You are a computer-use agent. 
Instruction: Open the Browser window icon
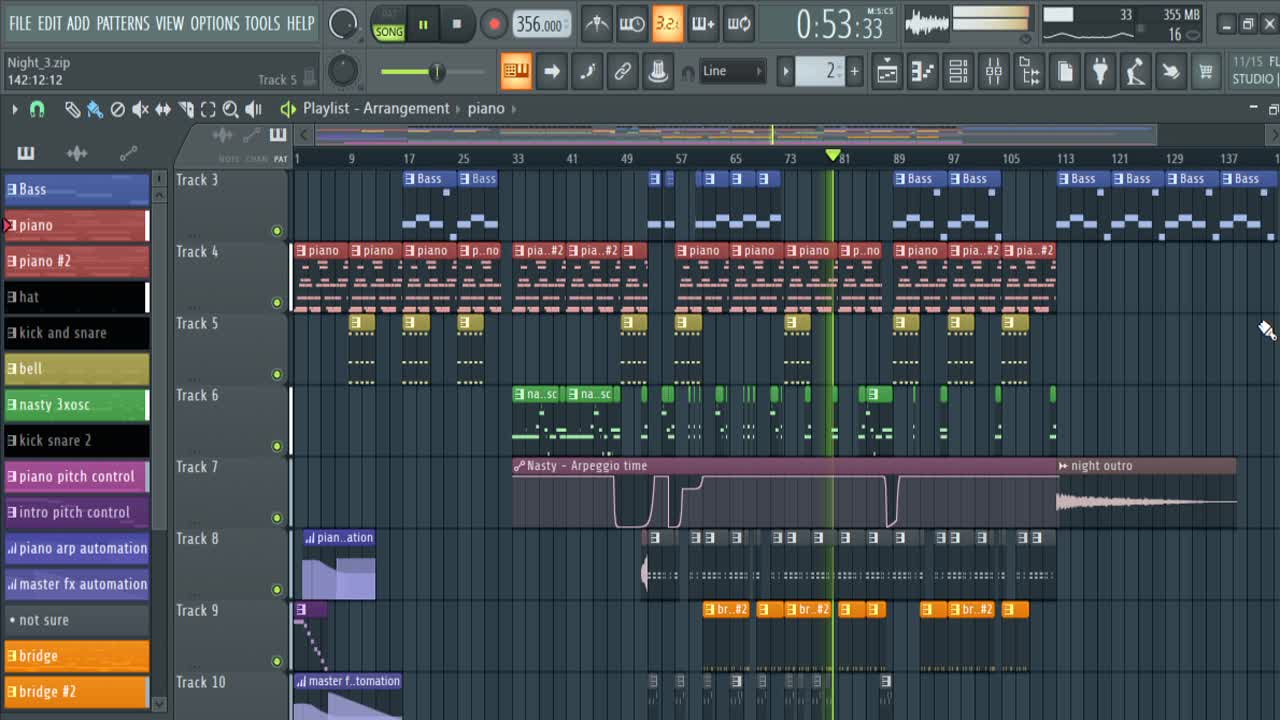pyautogui.click(x=1029, y=71)
